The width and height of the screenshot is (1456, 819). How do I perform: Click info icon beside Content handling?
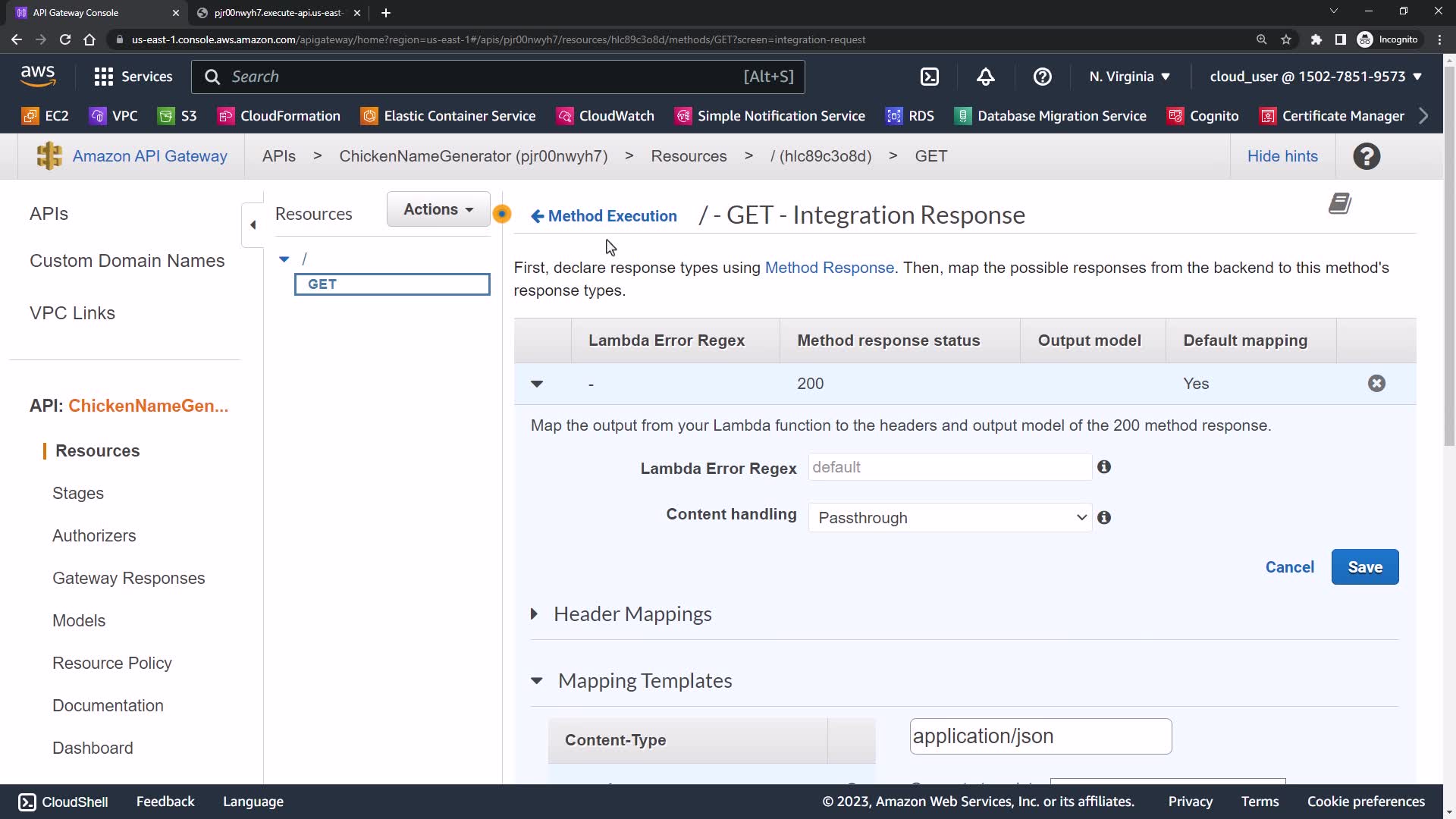[1104, 517]
